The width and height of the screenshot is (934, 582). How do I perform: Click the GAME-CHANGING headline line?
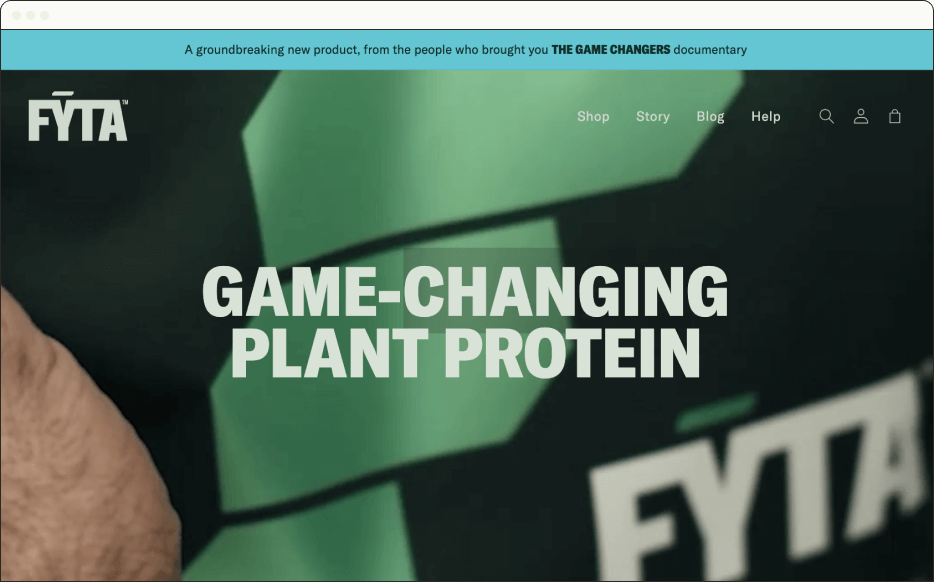click(465, 292)
